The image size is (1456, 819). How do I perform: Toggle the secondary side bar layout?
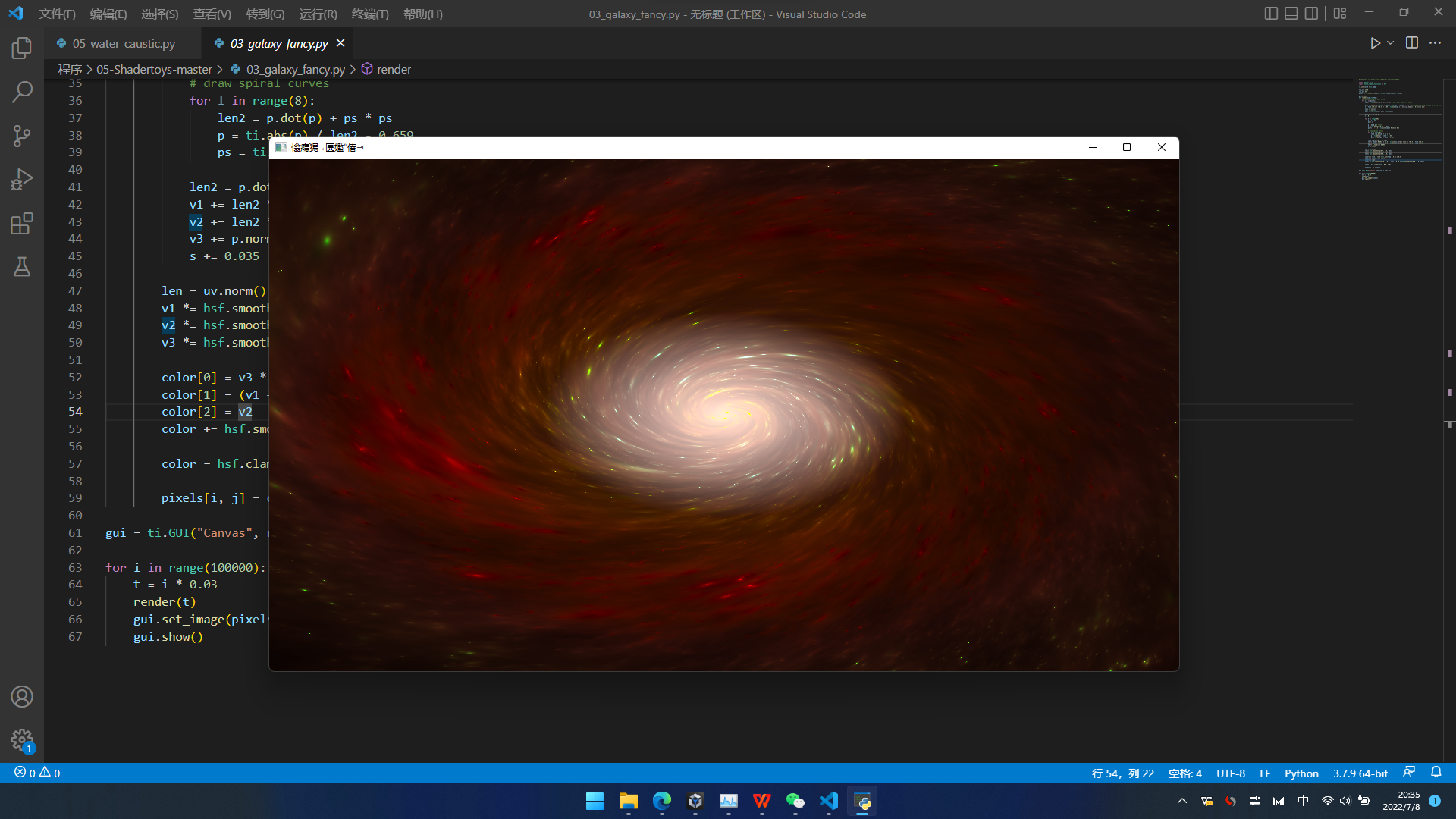(x=1311, y=14)
